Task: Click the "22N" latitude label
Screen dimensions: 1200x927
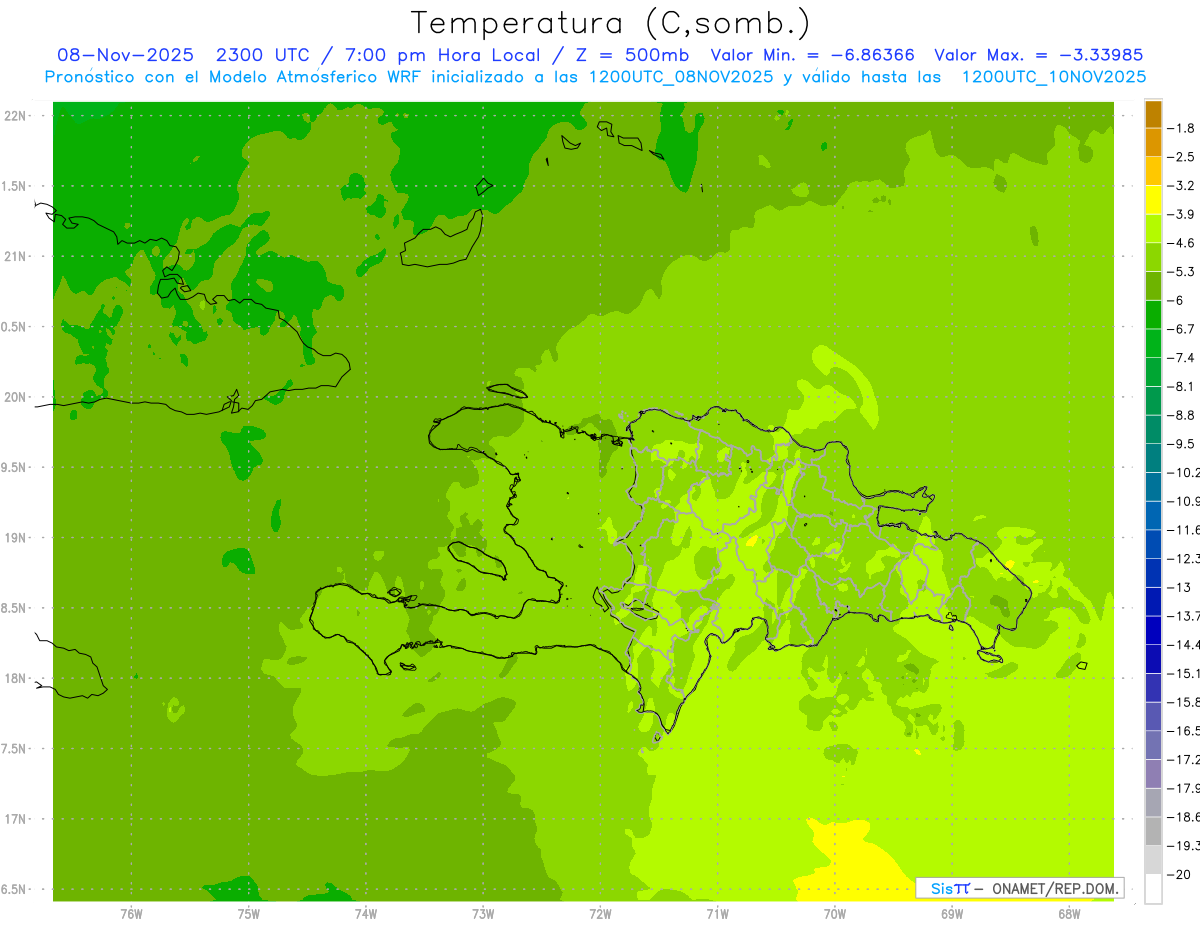Action: pyautogui.click(x=17, y=115)
